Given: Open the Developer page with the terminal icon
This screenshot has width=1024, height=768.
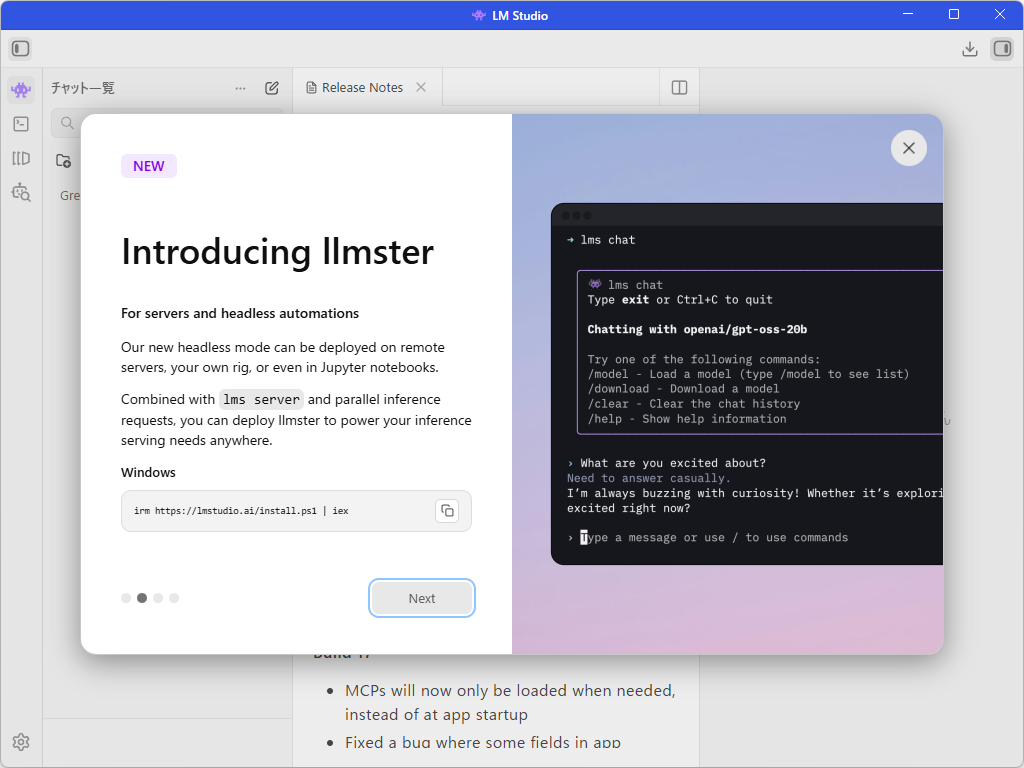Looking at the screenshot, I should tap(20, 123).
